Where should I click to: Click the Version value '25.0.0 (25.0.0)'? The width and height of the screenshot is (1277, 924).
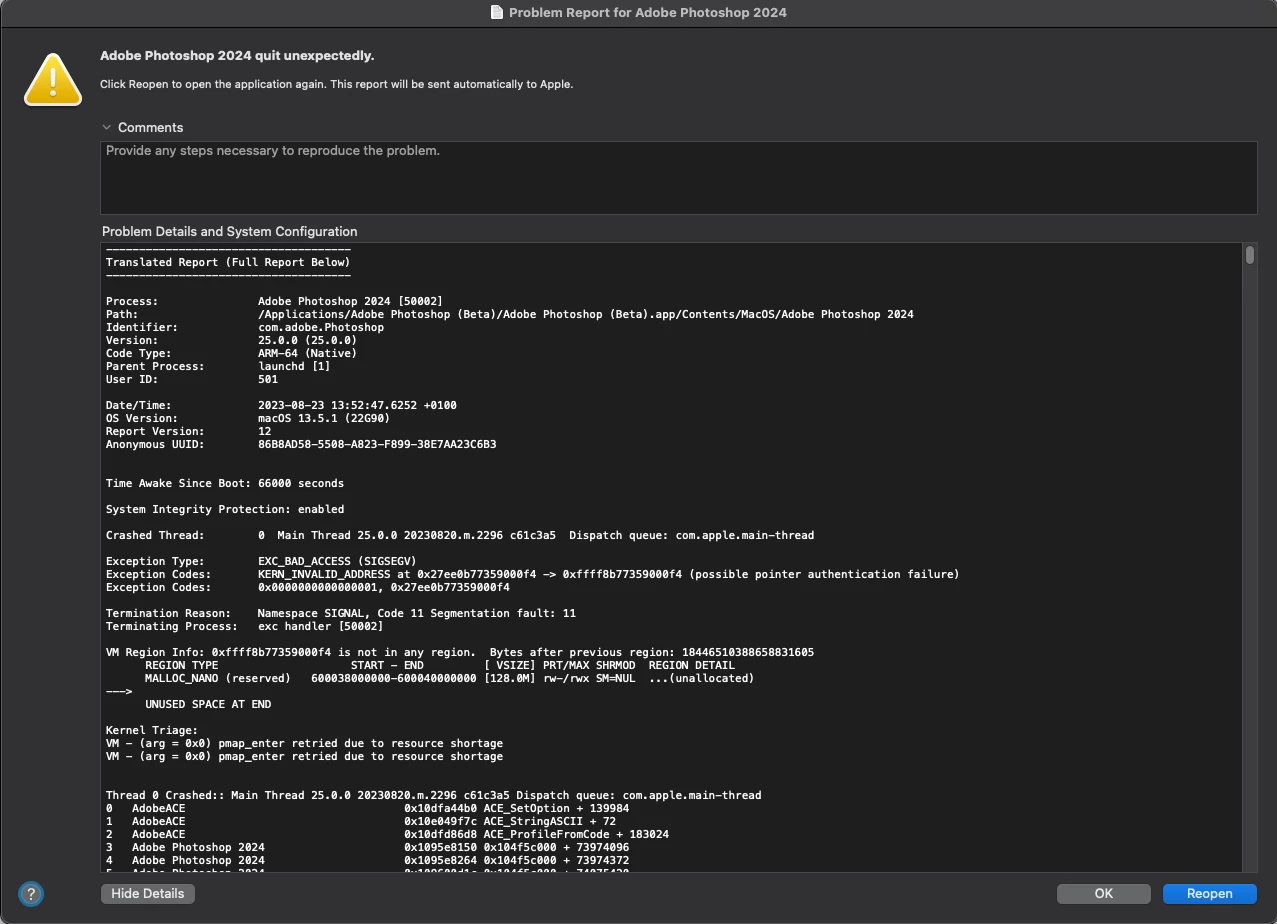point(307,340)
